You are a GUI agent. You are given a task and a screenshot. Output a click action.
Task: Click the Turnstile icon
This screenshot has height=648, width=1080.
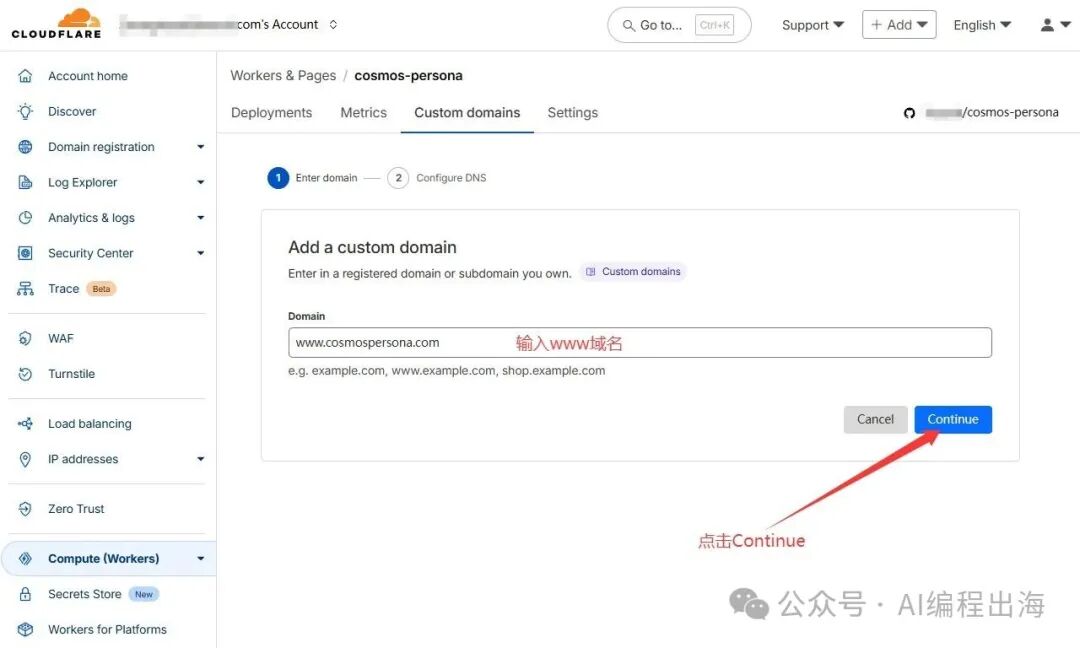pyautogui.click(x=25, y=374)
